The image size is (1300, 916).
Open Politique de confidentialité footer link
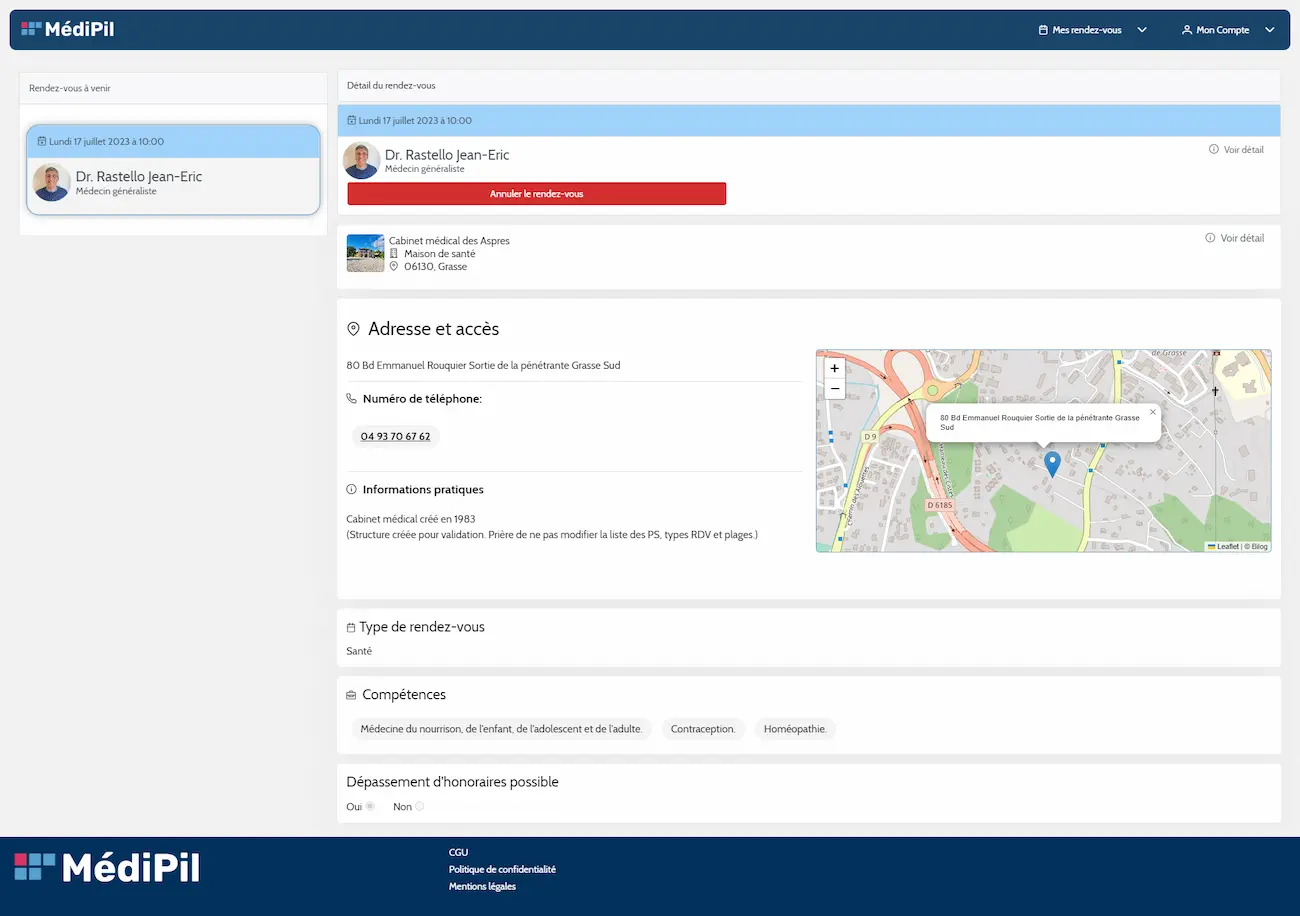[x=502, y=870]
